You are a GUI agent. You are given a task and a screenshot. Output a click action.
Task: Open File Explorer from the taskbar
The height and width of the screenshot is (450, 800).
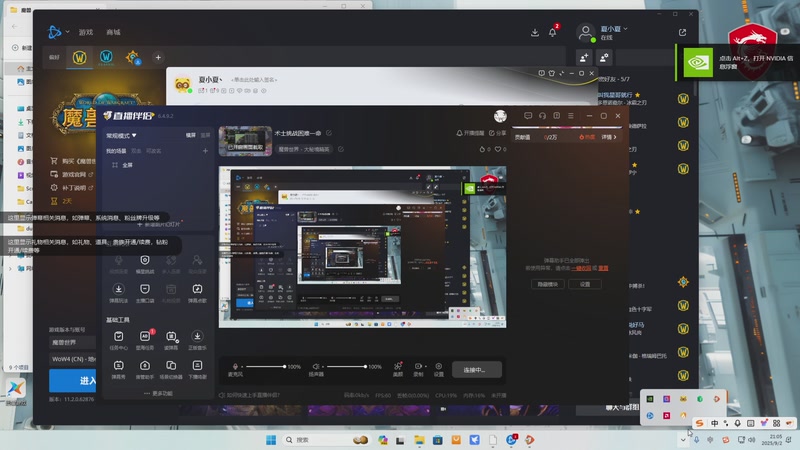point(419,440)
